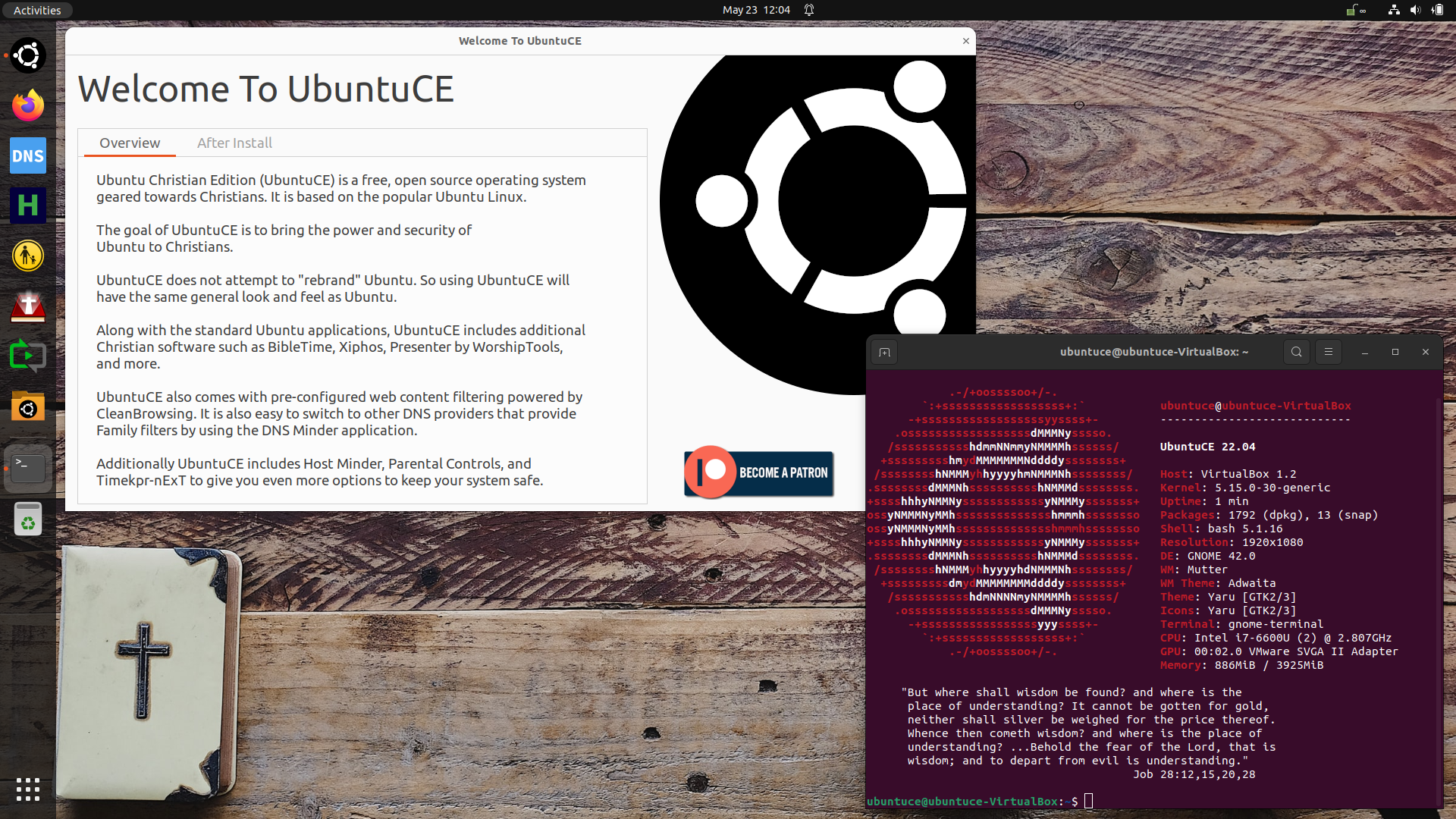Open new terminal tab button
The width and height of the screenshot is (1456, 819).
pos(884,352)
